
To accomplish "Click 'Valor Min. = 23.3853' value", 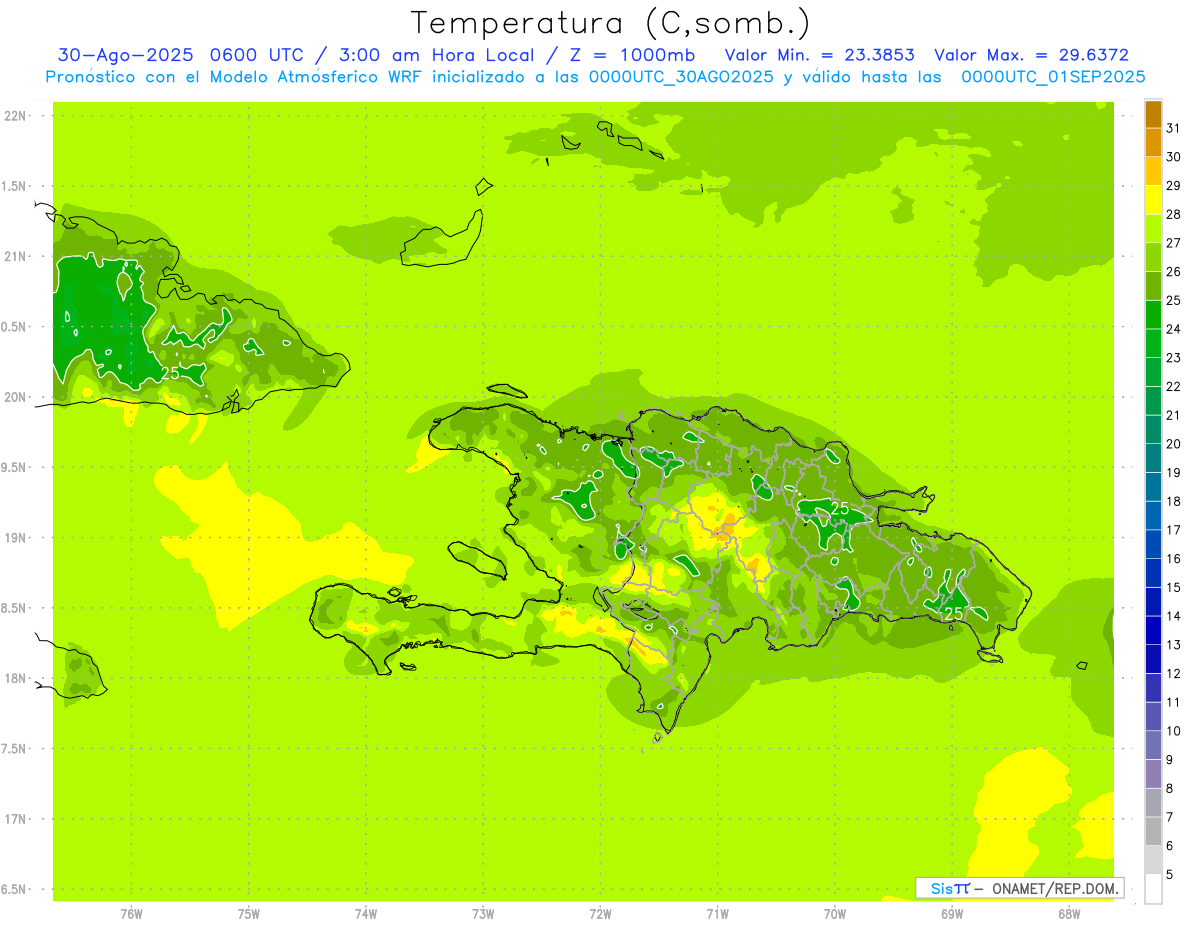I will click(x=820, y=55).
